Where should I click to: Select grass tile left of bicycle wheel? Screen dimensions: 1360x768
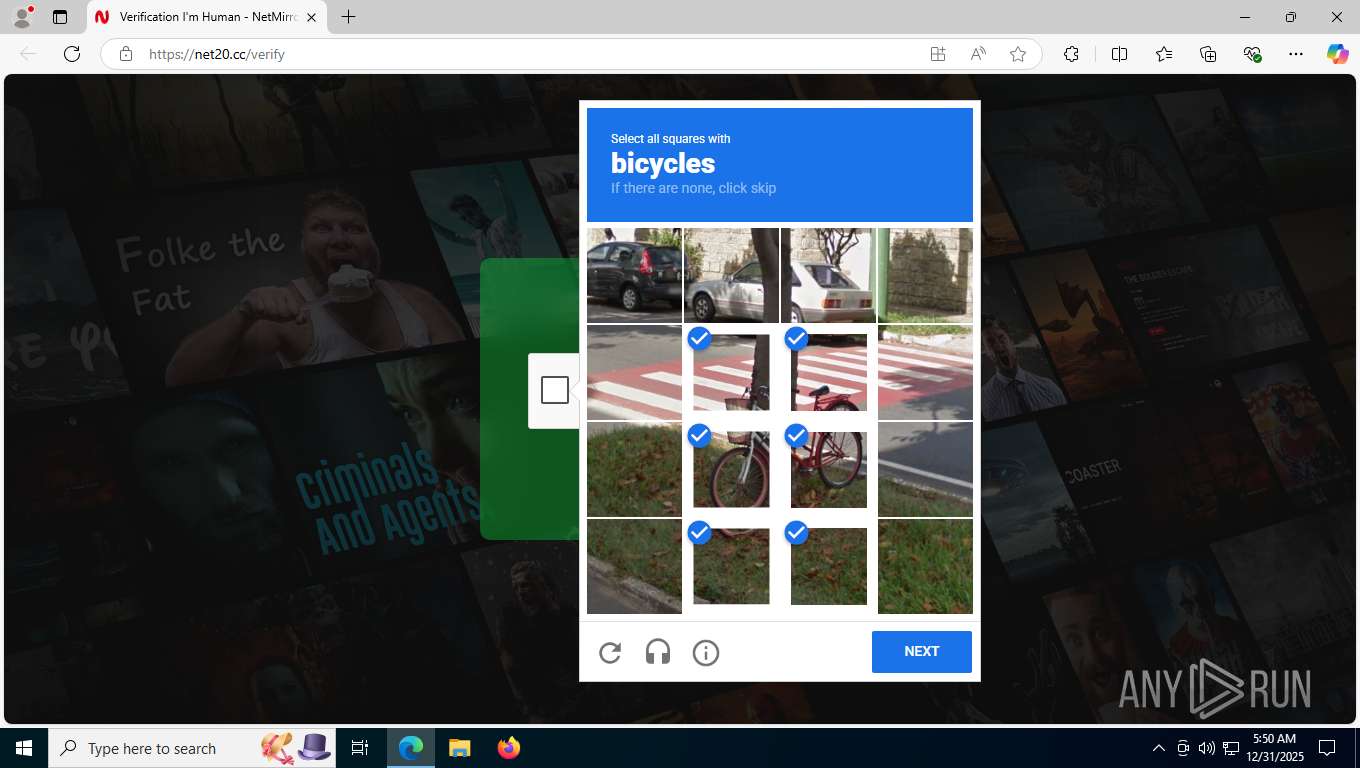click(x=634, y=469)
